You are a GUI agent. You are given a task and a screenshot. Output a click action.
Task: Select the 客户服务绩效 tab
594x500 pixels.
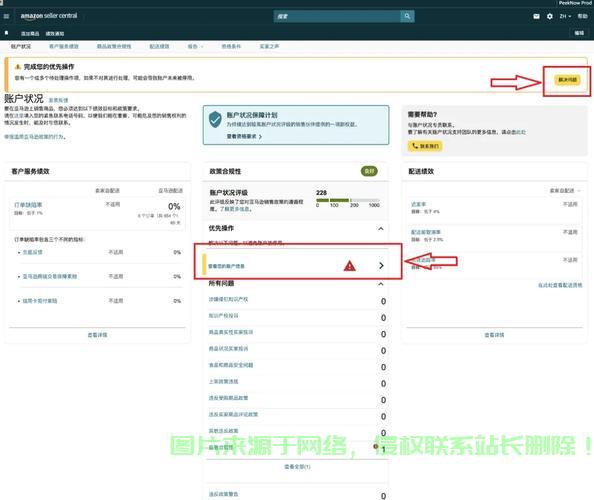coord(64,46)
